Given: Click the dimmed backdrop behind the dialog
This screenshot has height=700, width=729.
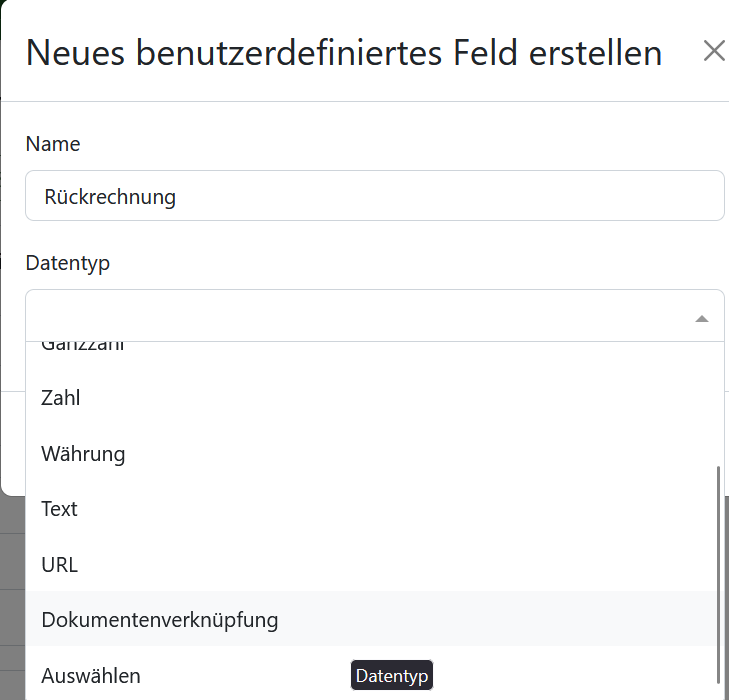Looking at the screenshot, I should pyautogui.click(x=13, y=595).
